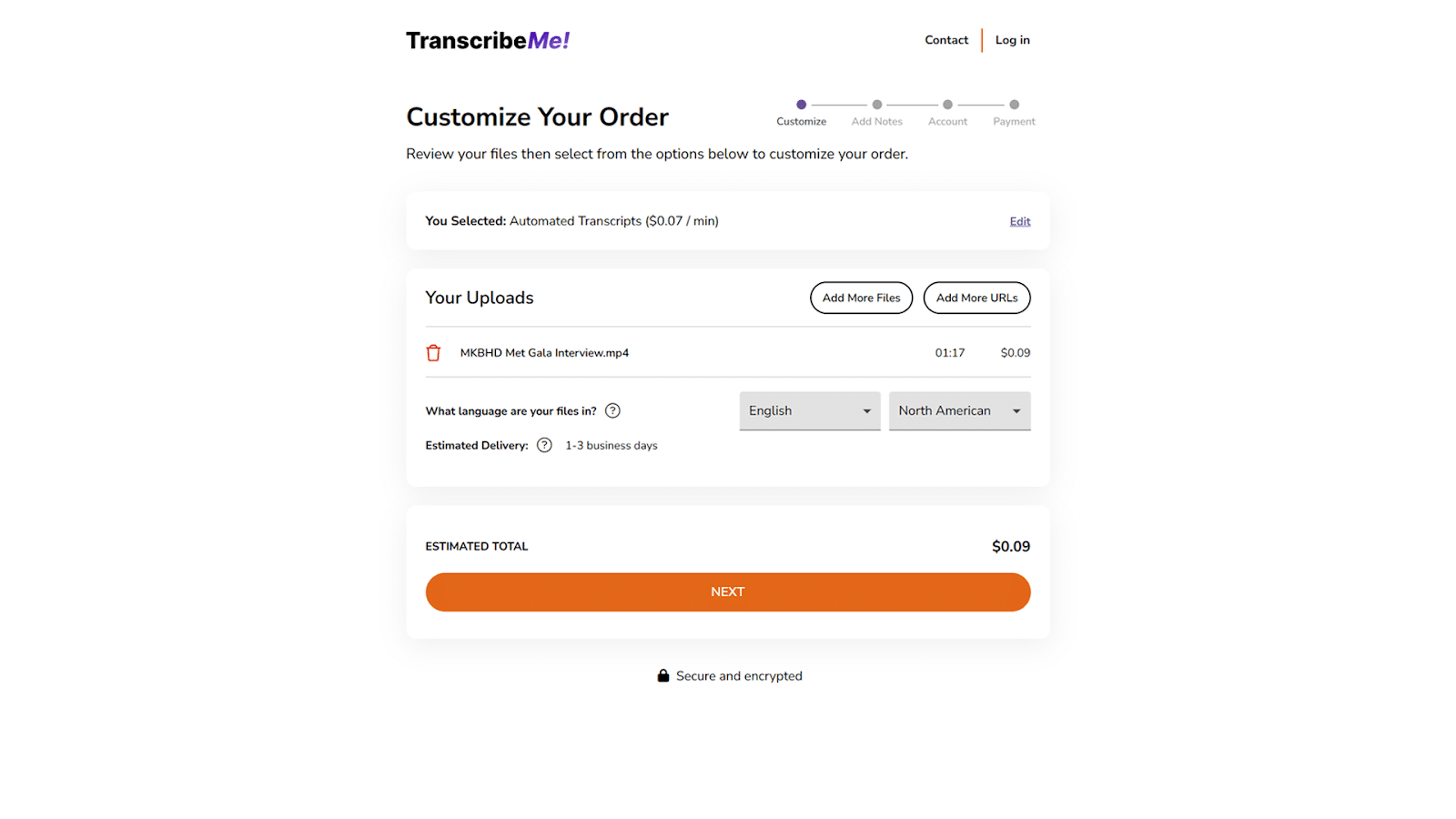Select the MKBHD Met Gala Interview.mp4 filename
The width and height of the screenshot is (1456, 819).
544,353
